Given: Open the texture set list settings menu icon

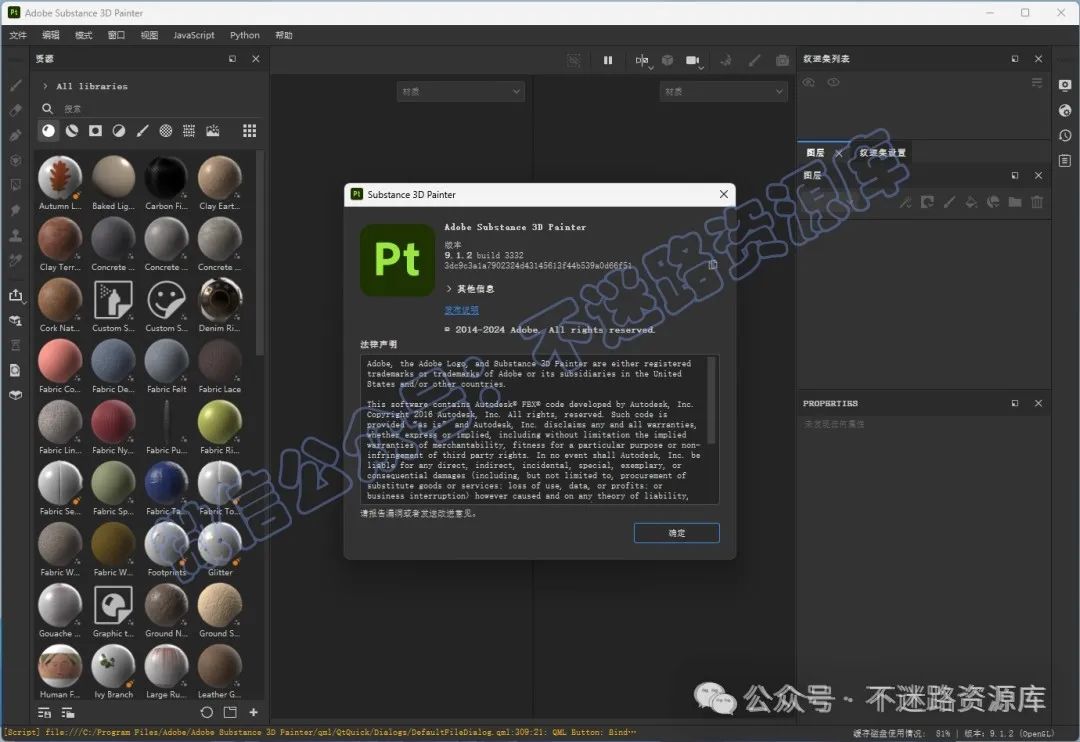Looking at the screenshot, I should pyautogui.click(x=1037, y=83).
